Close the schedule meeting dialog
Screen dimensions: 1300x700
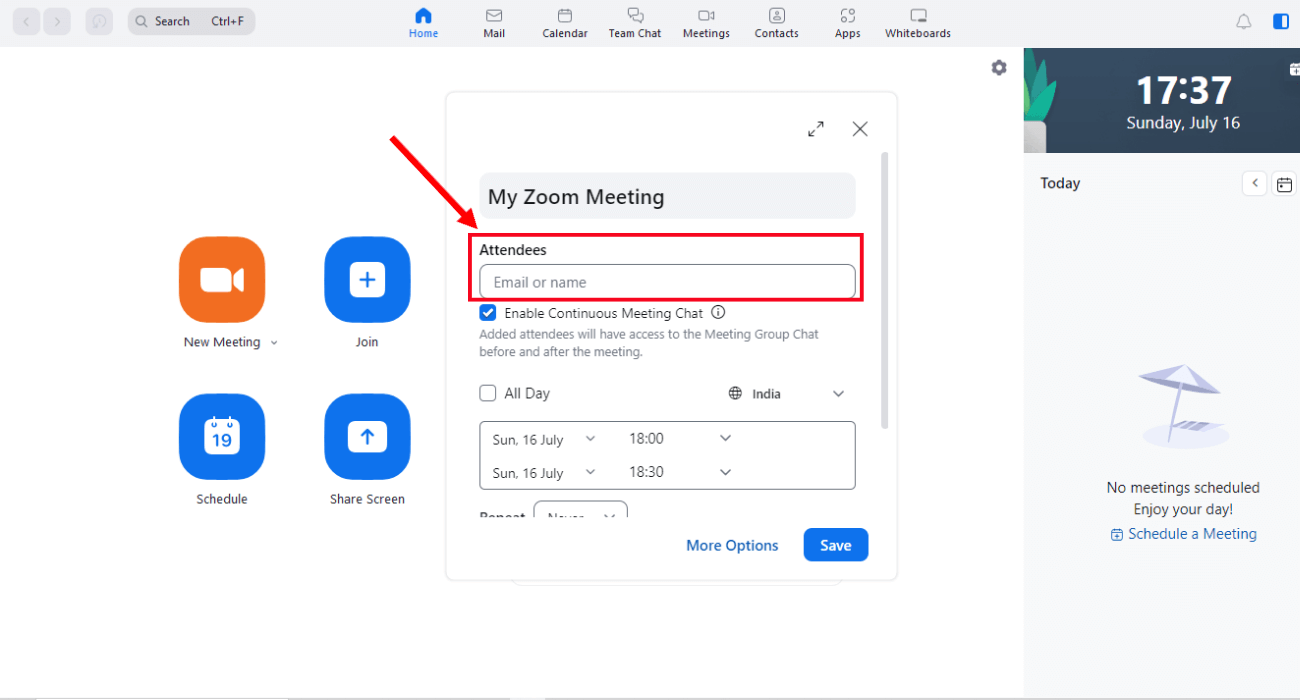pyautogui.click(x=860, y=129)
